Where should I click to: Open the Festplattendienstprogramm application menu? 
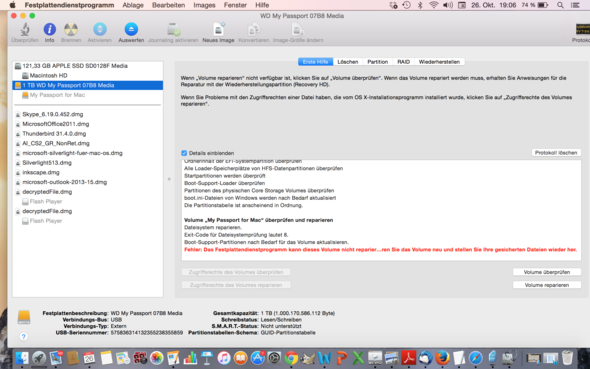point(69,5)
